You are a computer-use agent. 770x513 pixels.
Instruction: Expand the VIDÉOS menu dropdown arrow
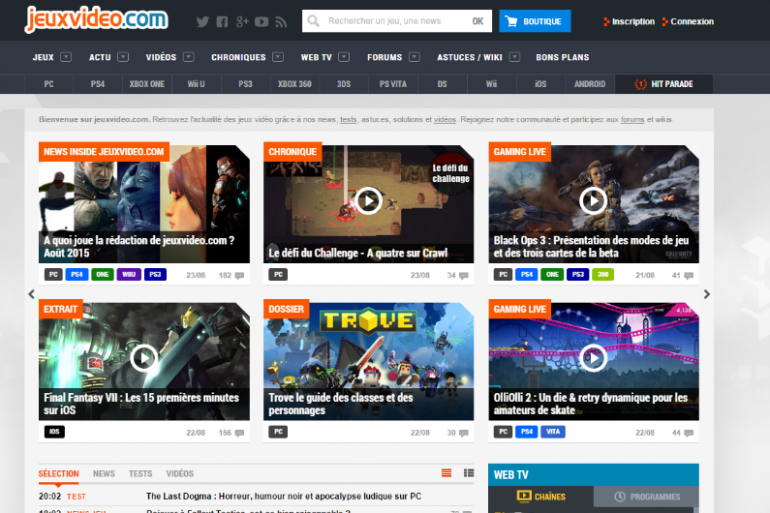point(188,57)
